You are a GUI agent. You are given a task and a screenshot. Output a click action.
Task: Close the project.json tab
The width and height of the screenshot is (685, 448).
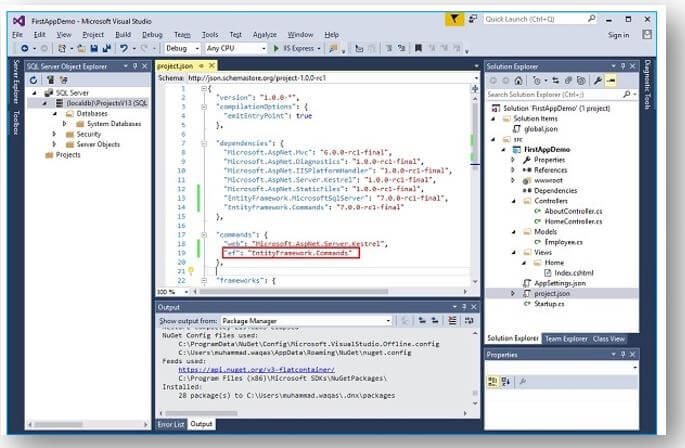point(211,66)
